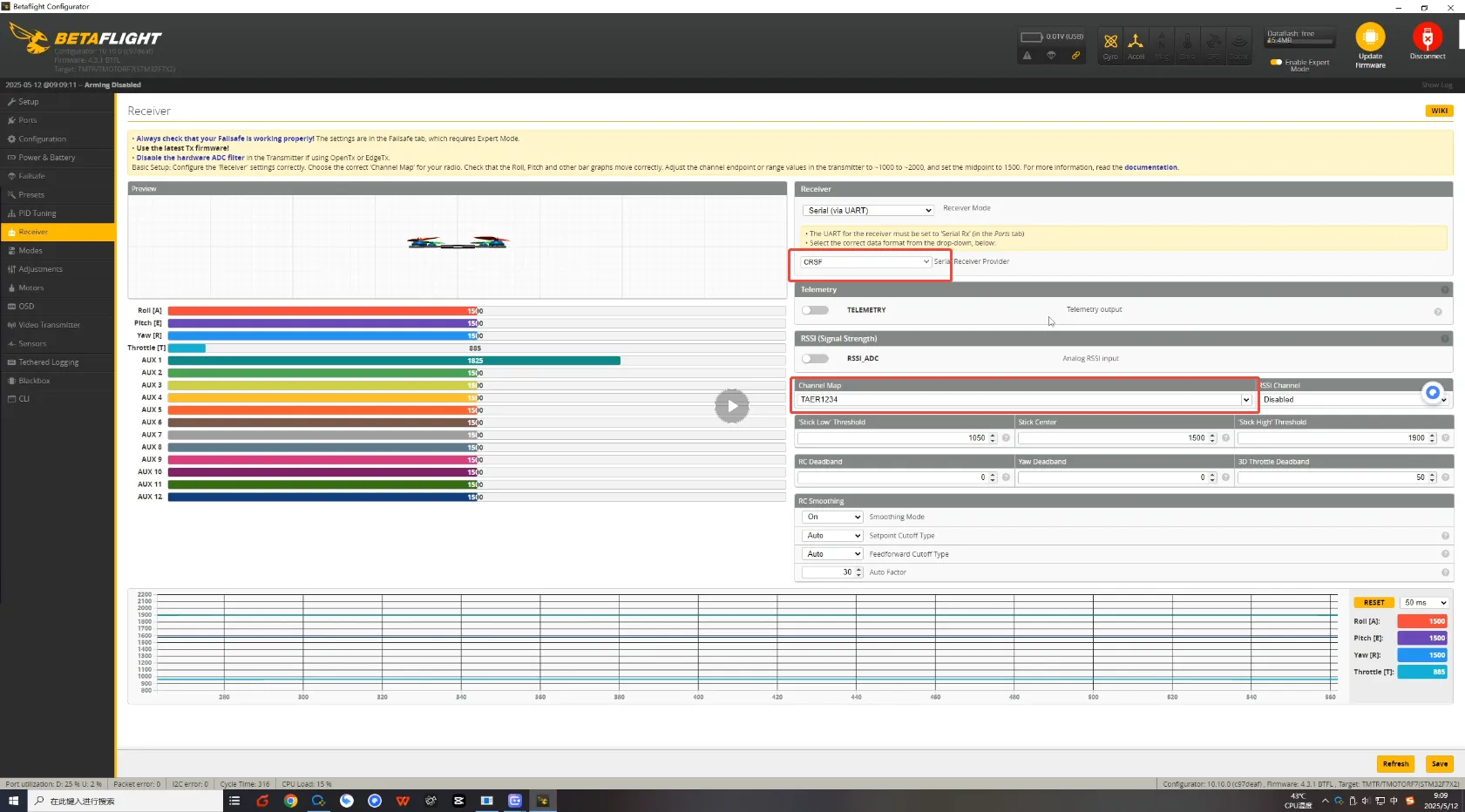Click the play button over the preview
This screenshot has height=812, width=1465.
click(x=732, y=406)
